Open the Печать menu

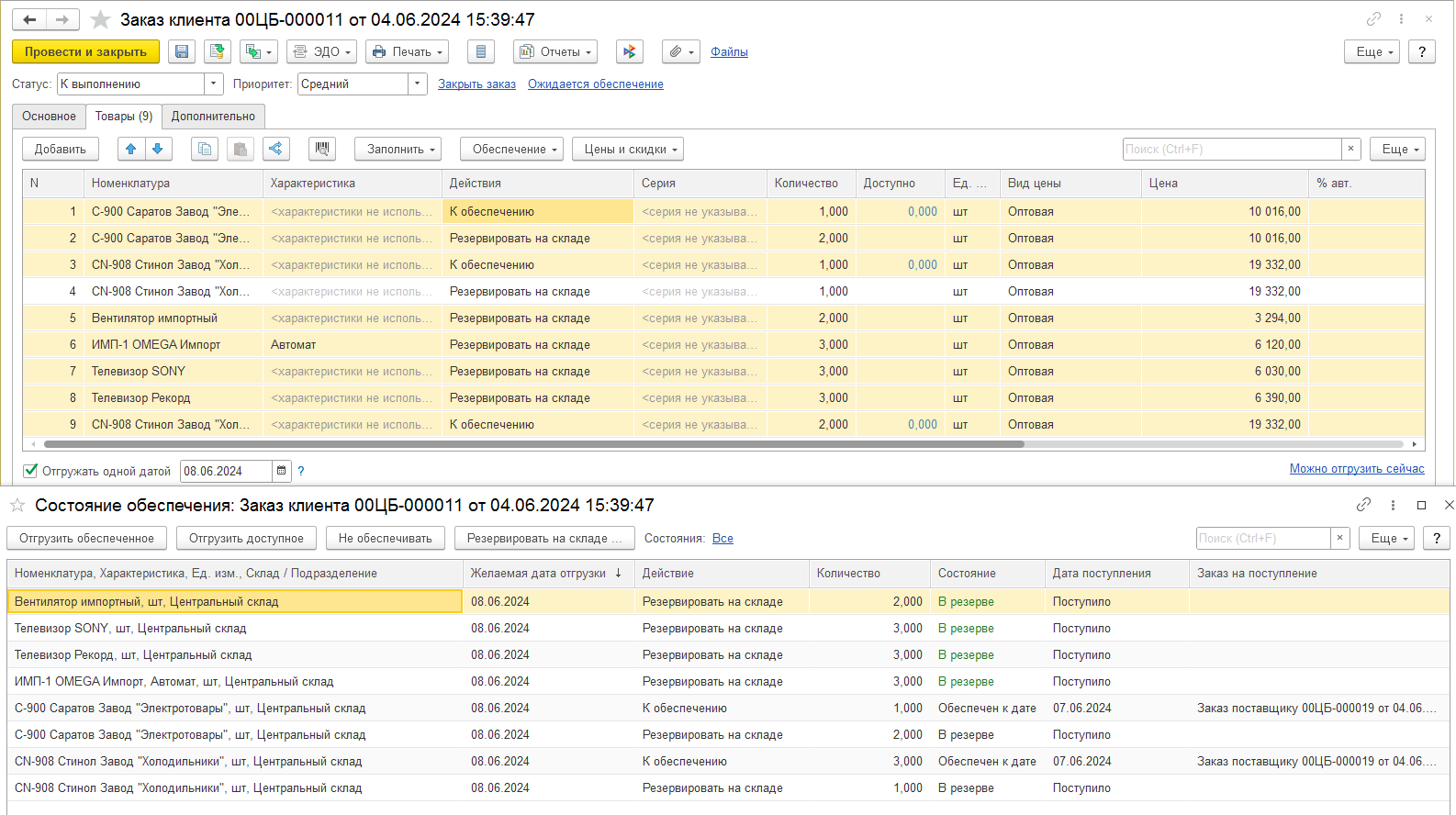pyautogui.click(x=407, y=51)
